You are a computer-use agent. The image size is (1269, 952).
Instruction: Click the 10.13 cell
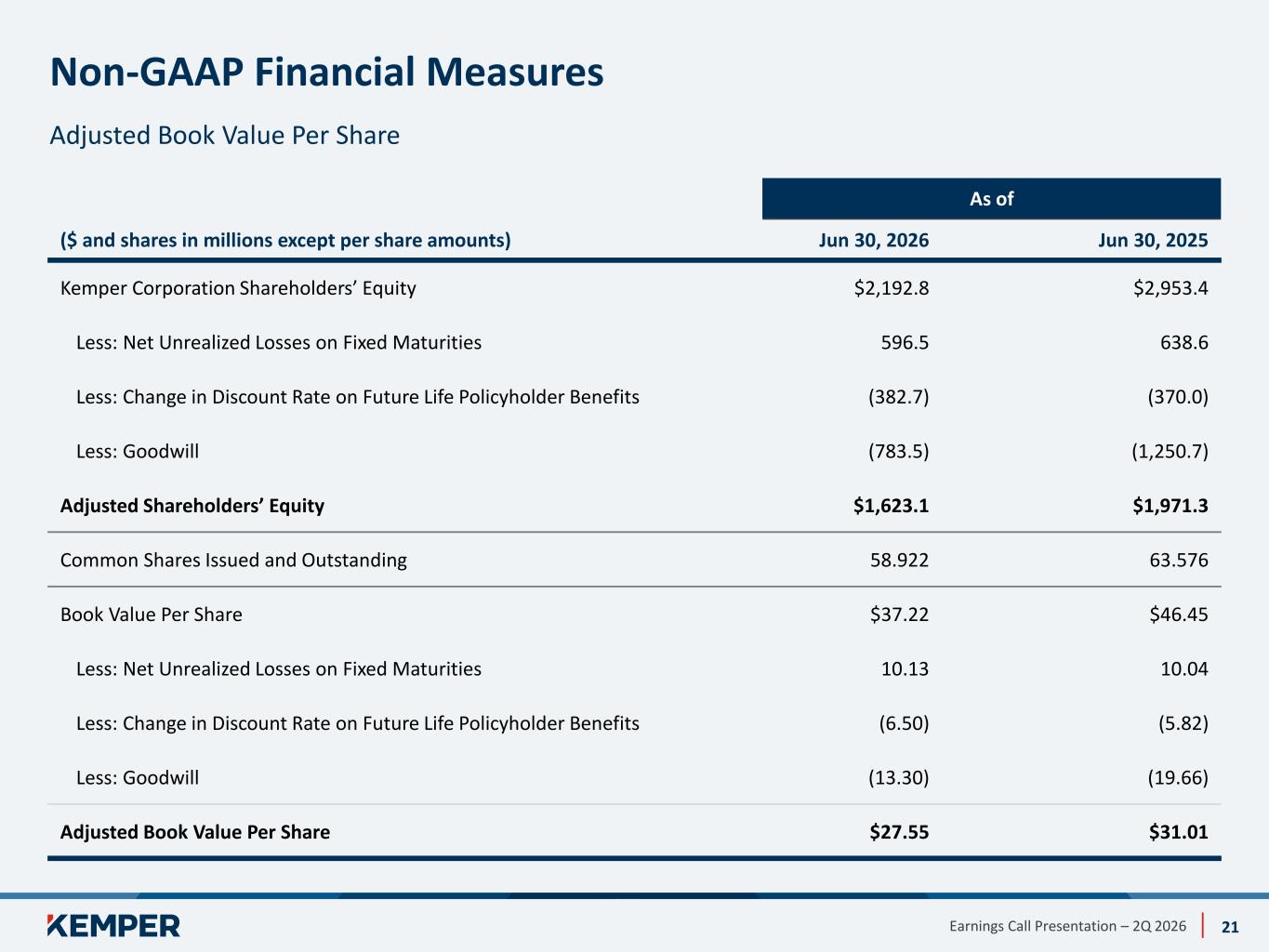pos(905,669)
